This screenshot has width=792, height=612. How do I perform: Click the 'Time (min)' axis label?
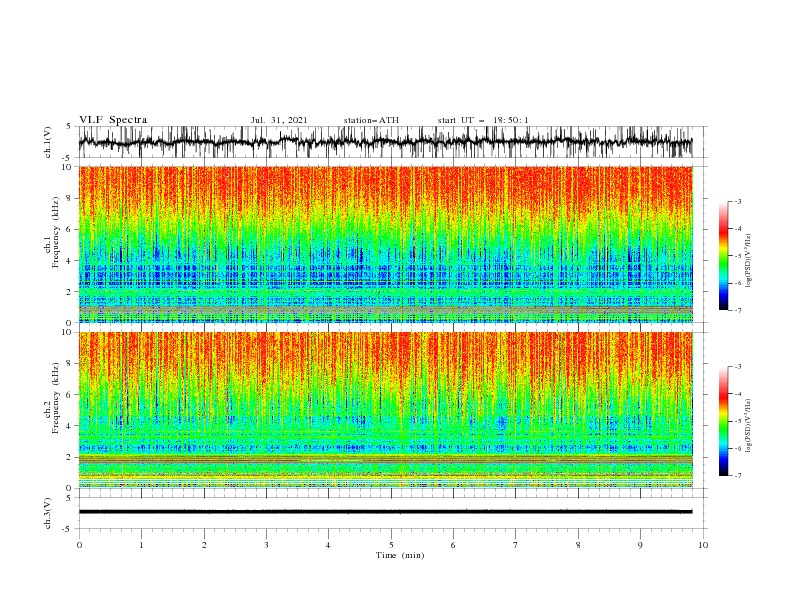400,555
